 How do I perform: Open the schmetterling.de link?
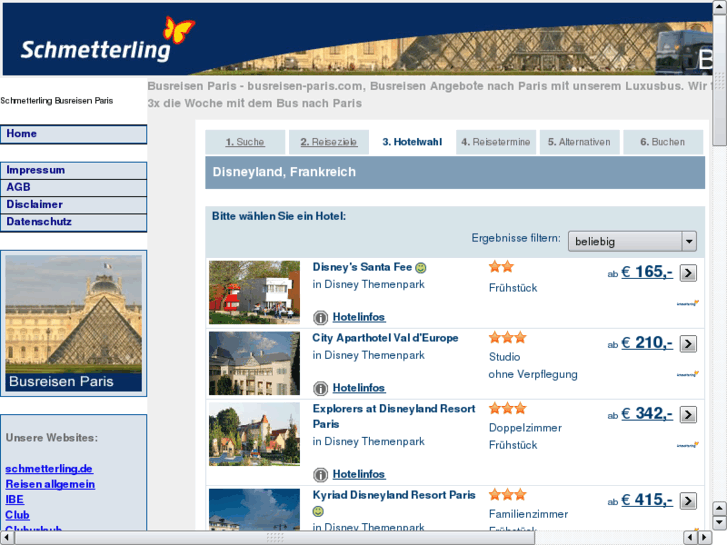coord(49,469)
